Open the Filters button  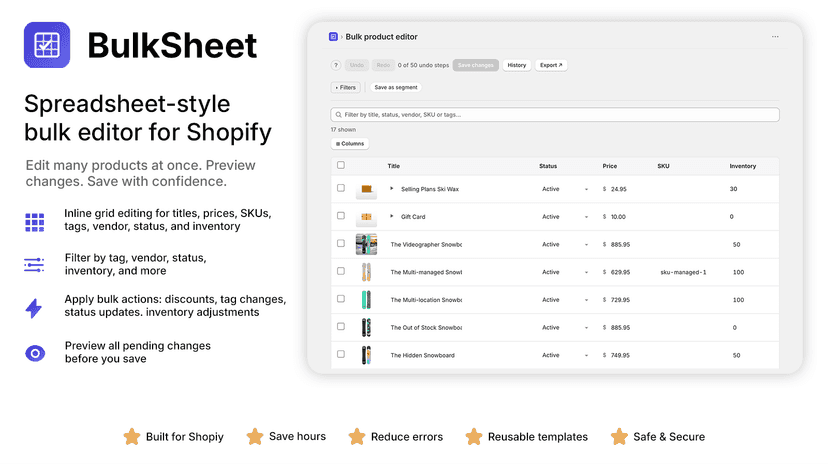point(345,87)
